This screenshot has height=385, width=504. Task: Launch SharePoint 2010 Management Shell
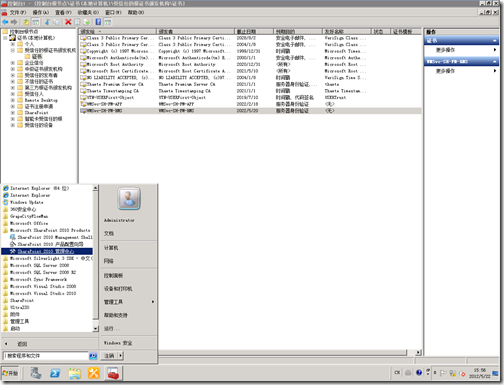(51, 237)
